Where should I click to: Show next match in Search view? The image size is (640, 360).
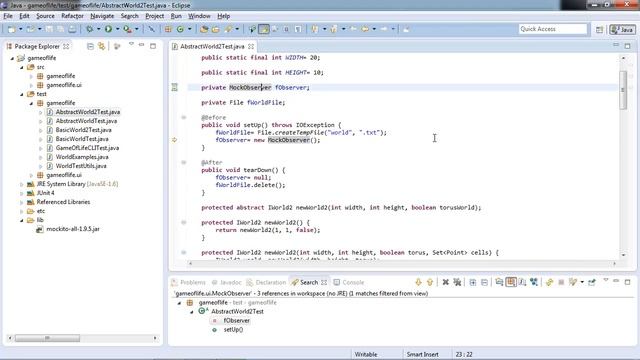[x=418, y=282]
